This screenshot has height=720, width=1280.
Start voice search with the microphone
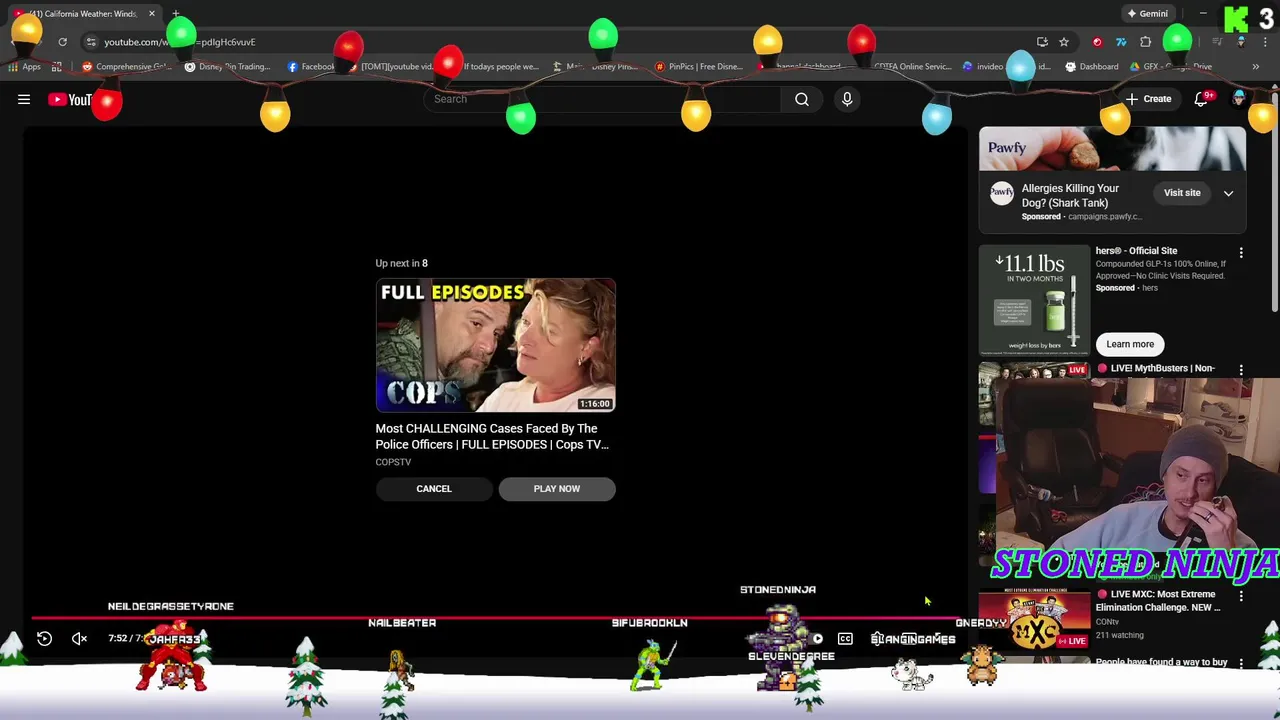tap(847, 99)
